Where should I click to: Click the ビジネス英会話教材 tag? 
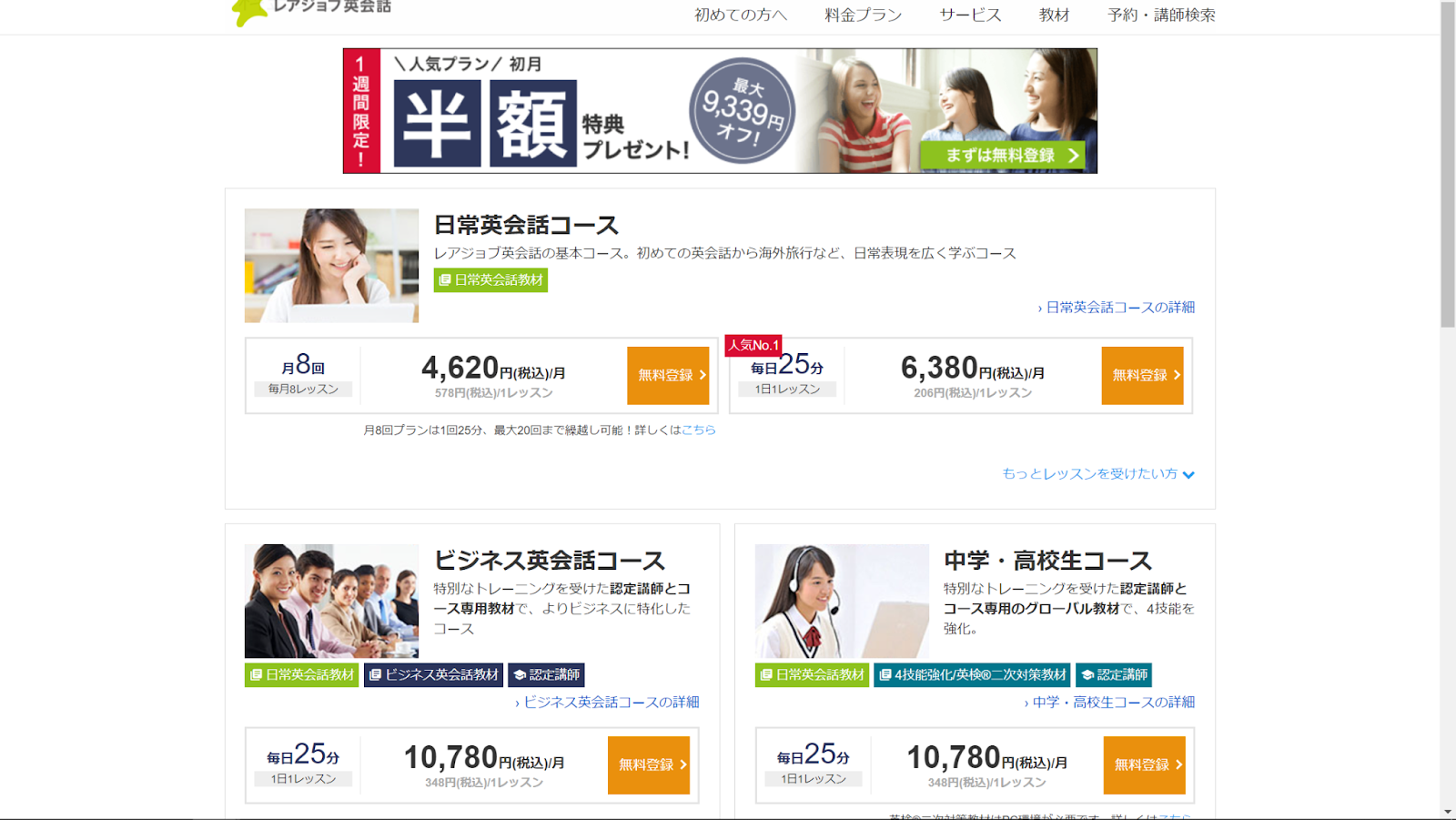434,675
